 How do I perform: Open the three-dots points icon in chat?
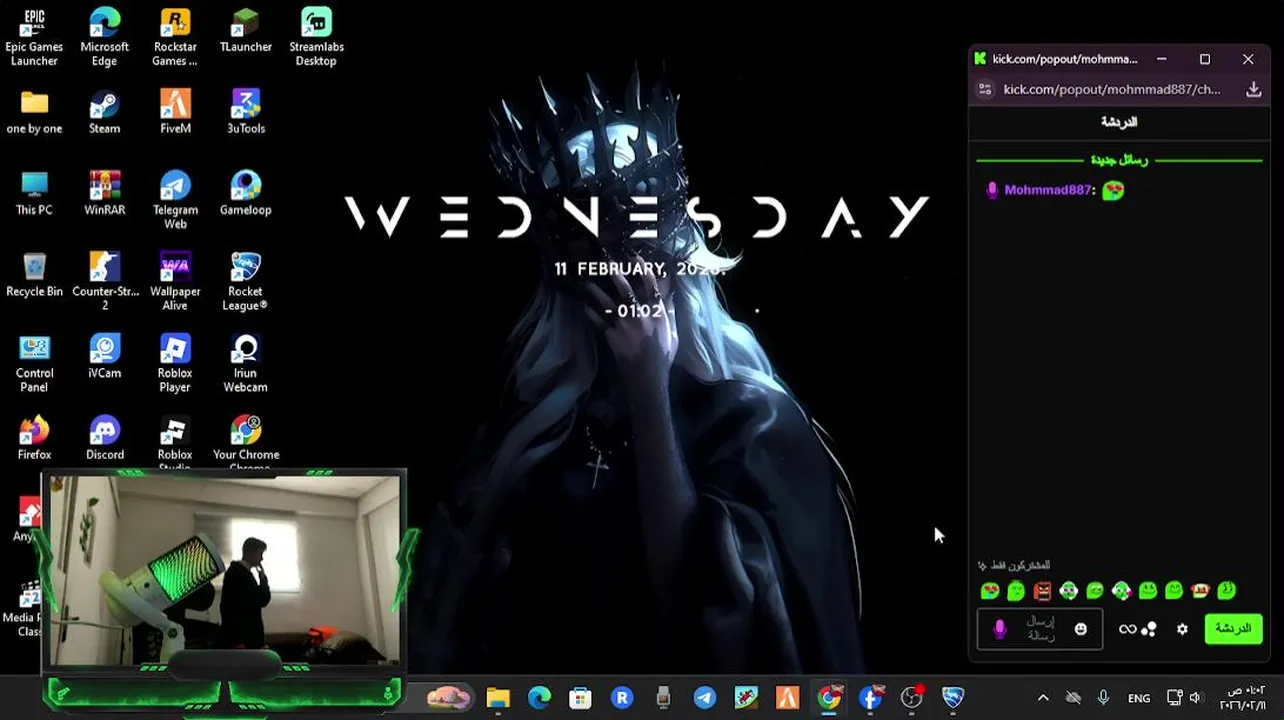pos(1149,629)
